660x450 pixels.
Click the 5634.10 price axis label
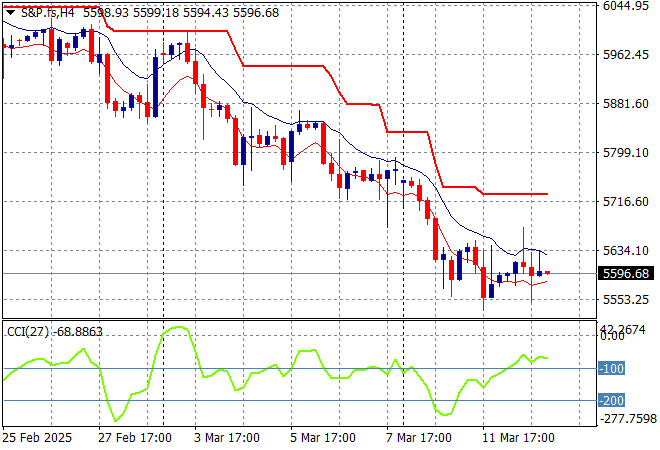(626, 251)
